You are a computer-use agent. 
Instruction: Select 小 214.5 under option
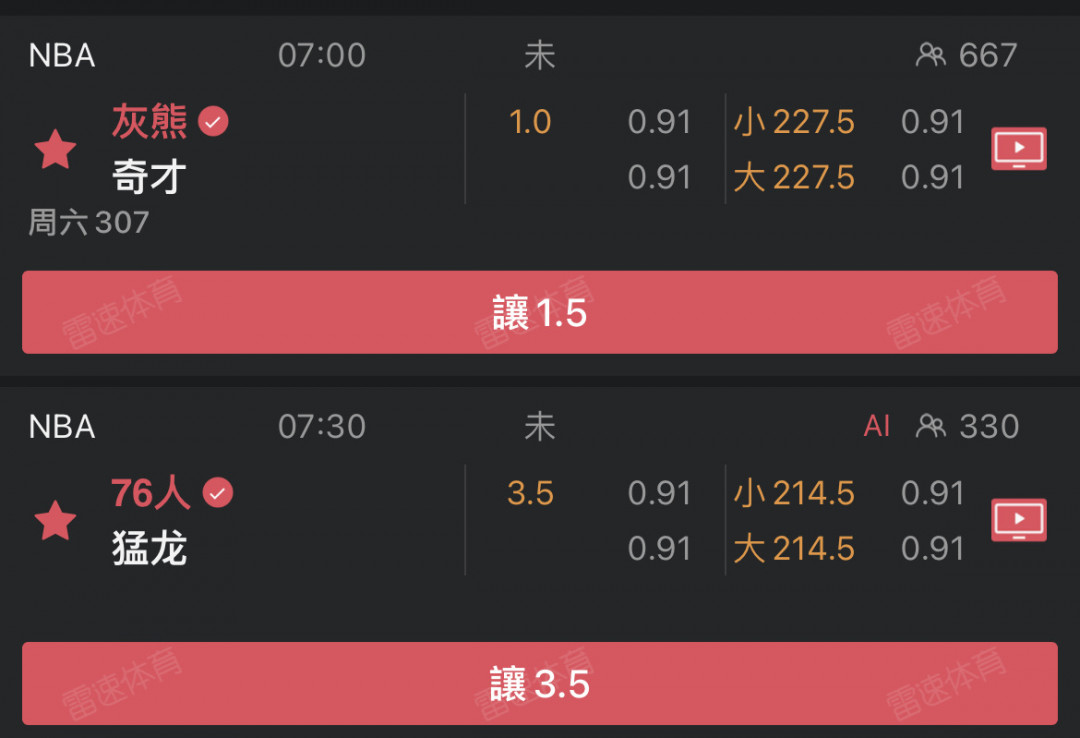pos(793,493)
